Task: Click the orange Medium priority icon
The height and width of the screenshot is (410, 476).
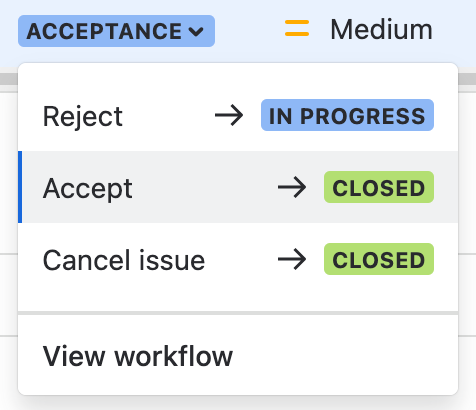Action: [x=297, y=28]
